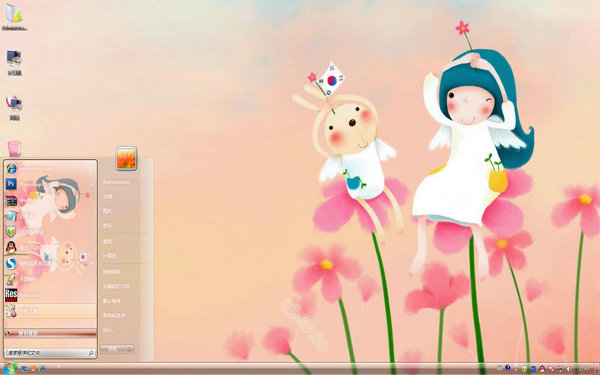Launch Restorator (Res icon) from Start menu
This screenshot has width=600, height=375.
click(50, 295)
